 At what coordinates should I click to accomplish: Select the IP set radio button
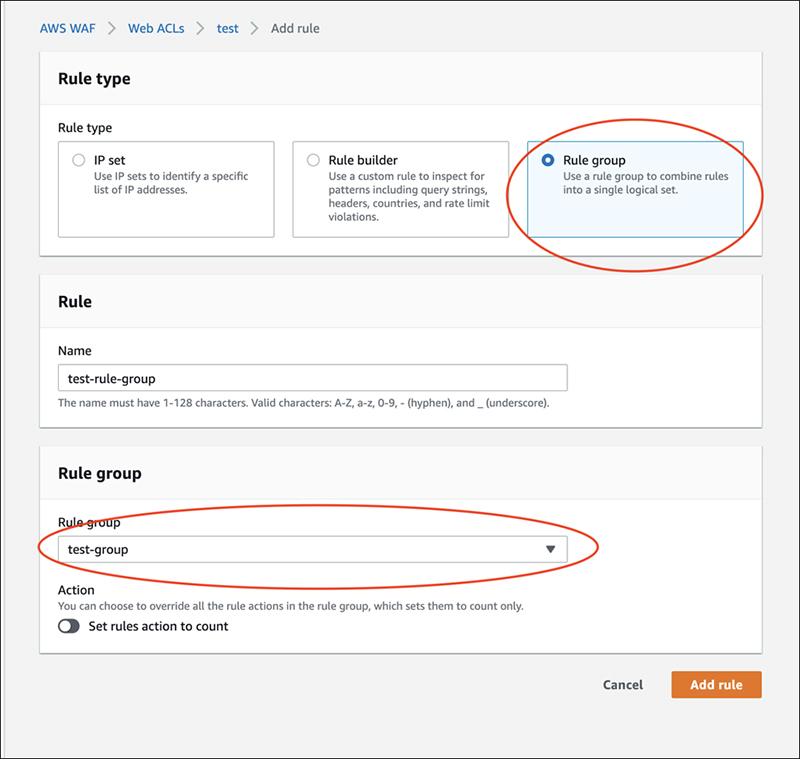click(x=79, y=160)
